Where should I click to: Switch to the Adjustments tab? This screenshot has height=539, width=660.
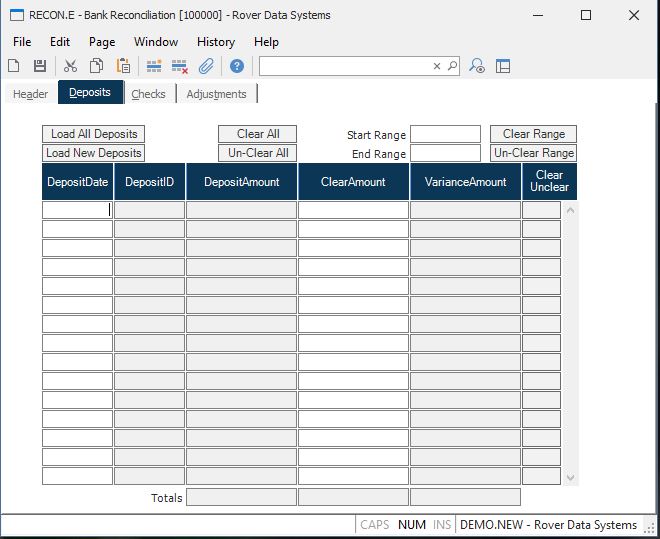[216, 94]
